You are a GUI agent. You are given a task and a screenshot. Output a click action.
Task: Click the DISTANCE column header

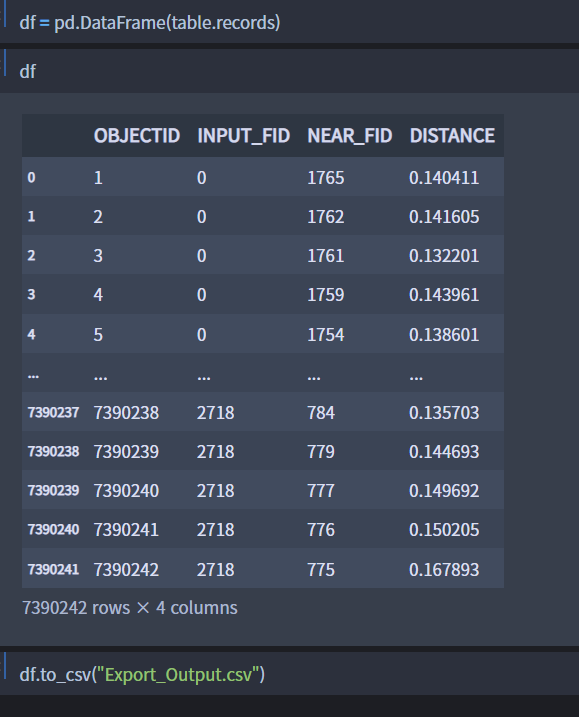(452, 136)
